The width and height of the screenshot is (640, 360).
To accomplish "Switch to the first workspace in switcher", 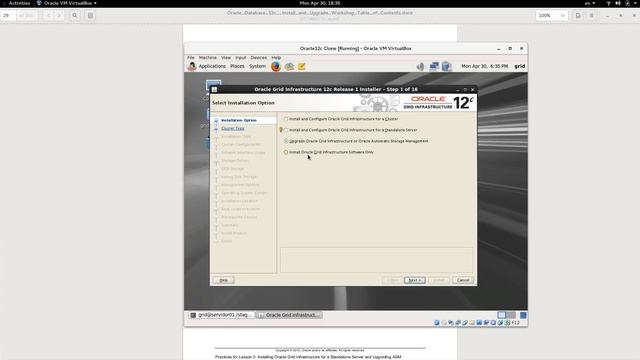I will tap(502, 315).
